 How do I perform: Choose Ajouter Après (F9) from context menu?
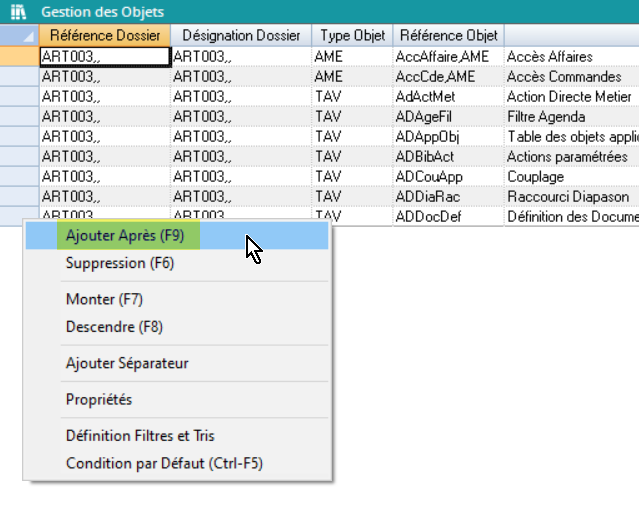tap(125, 236)
